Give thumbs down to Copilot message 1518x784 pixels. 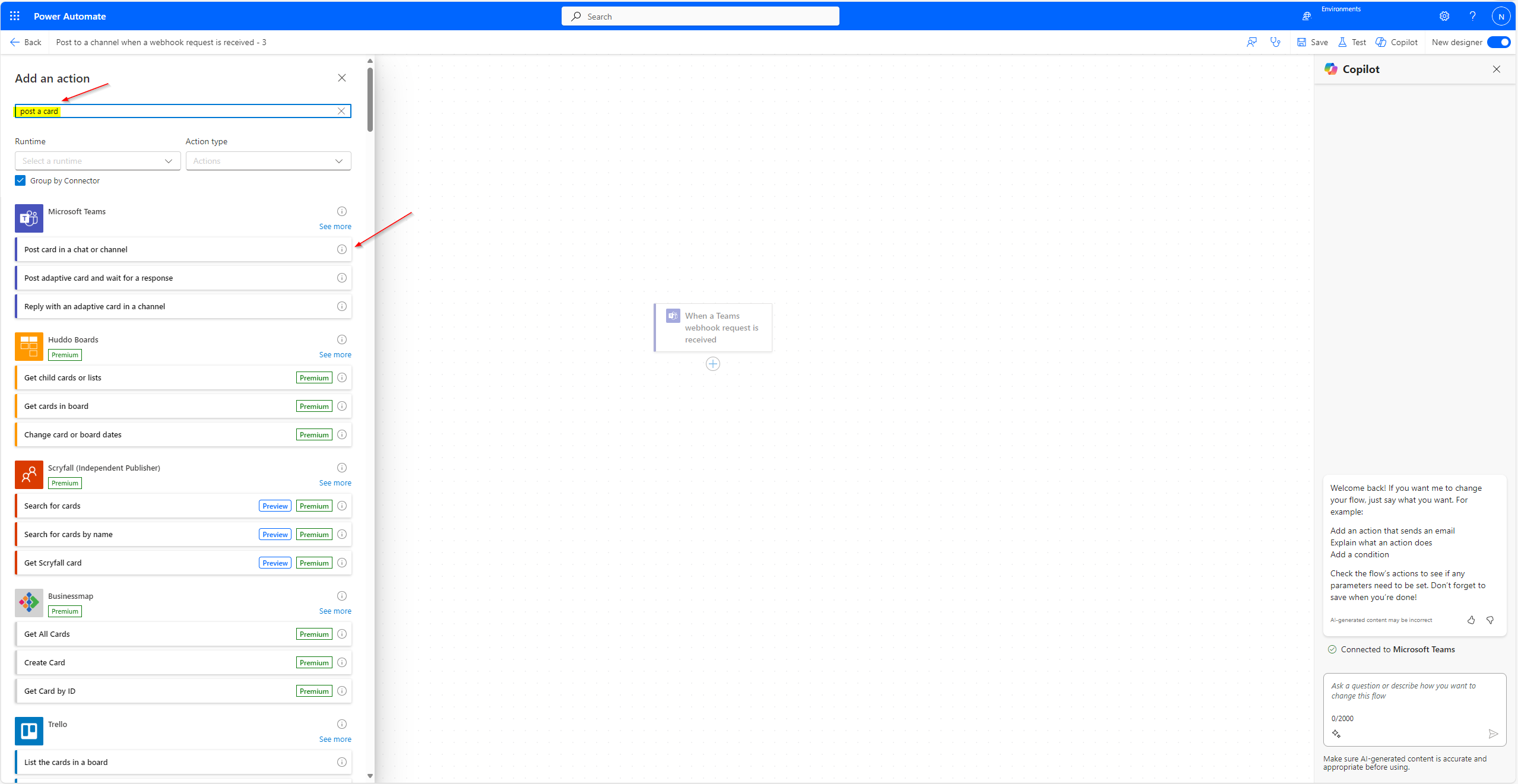click(x=1490, y=620)
